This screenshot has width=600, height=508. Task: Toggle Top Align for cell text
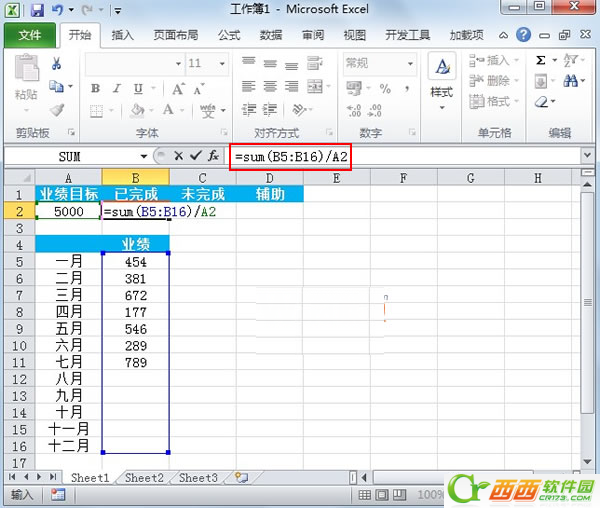click(x=249, y=63)
